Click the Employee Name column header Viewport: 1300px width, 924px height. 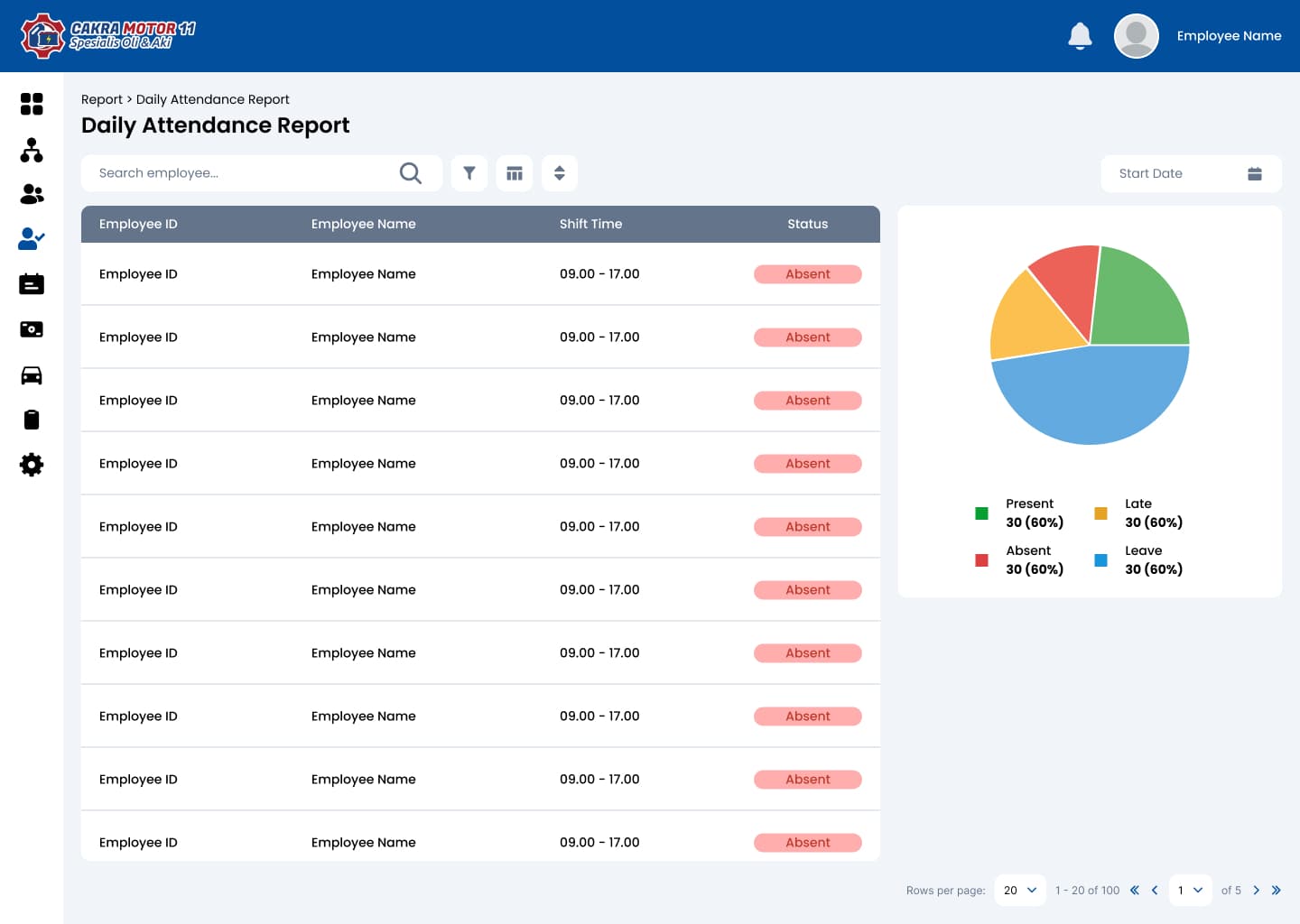[364, 224]
